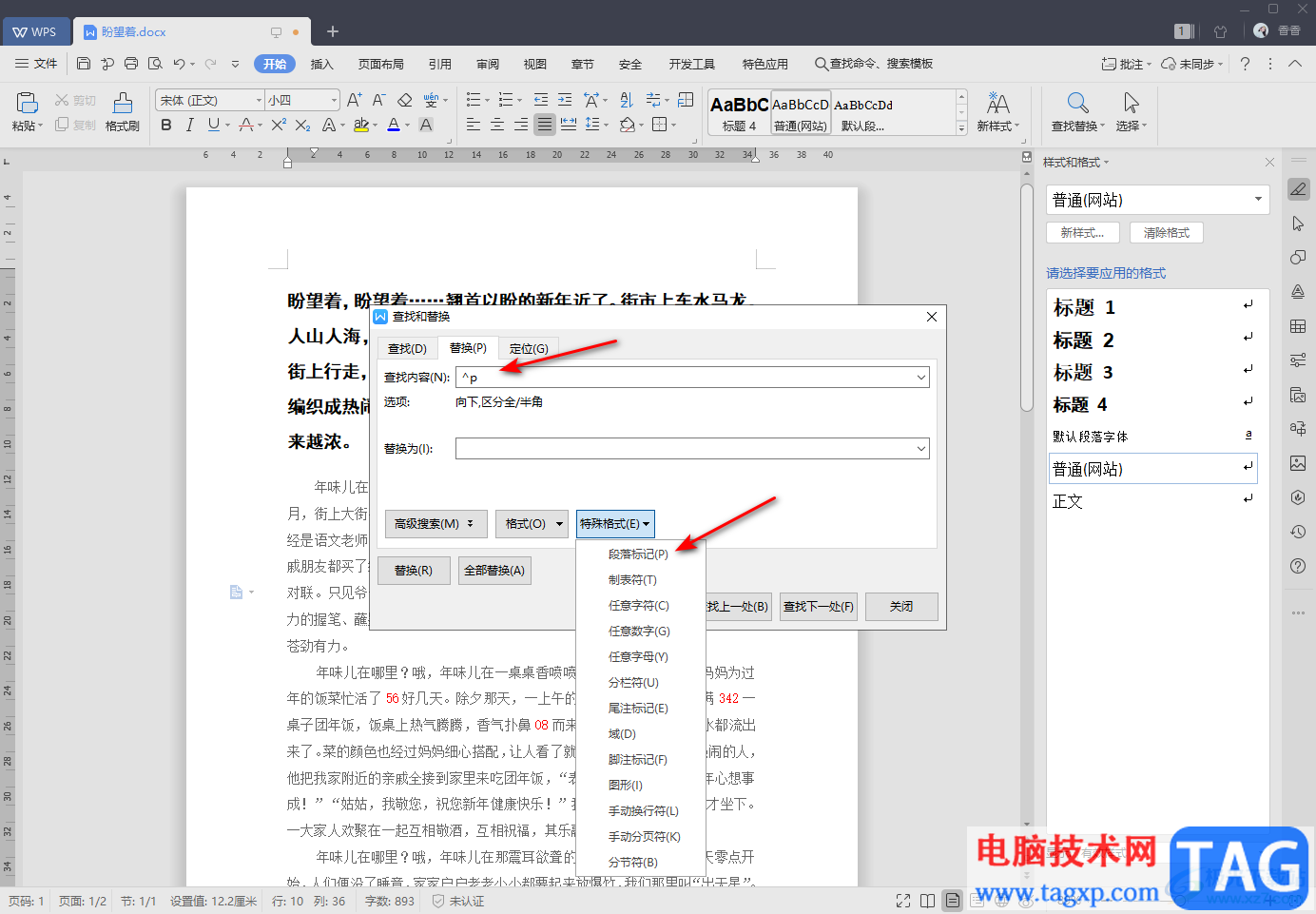Image resolution: width=1316 pixels, height=914 pixels.
Task: Click the Save icon in quick access toolbar
Action: coord(84,64)
